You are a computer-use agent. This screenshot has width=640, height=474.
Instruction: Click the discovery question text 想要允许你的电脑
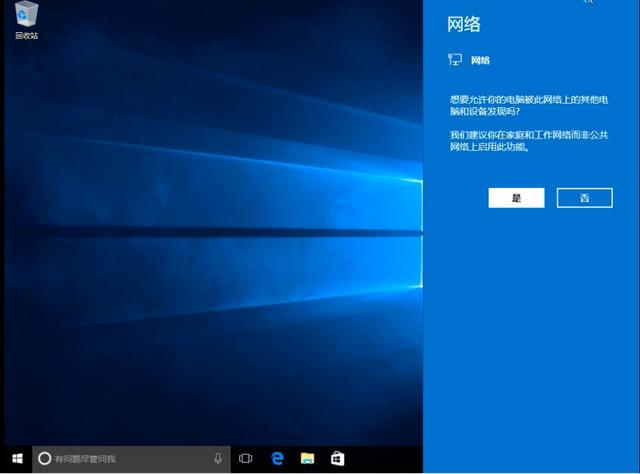pos(529,105)
